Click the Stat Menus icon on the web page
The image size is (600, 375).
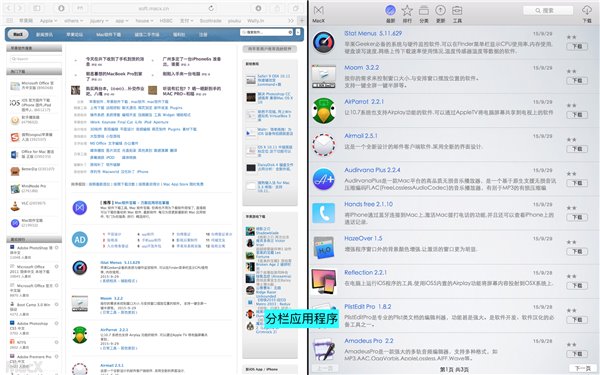tap(80, 267)
